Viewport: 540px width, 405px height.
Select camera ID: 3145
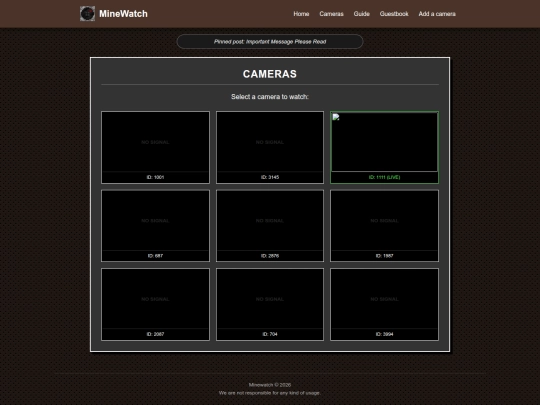tap(270, 147)
